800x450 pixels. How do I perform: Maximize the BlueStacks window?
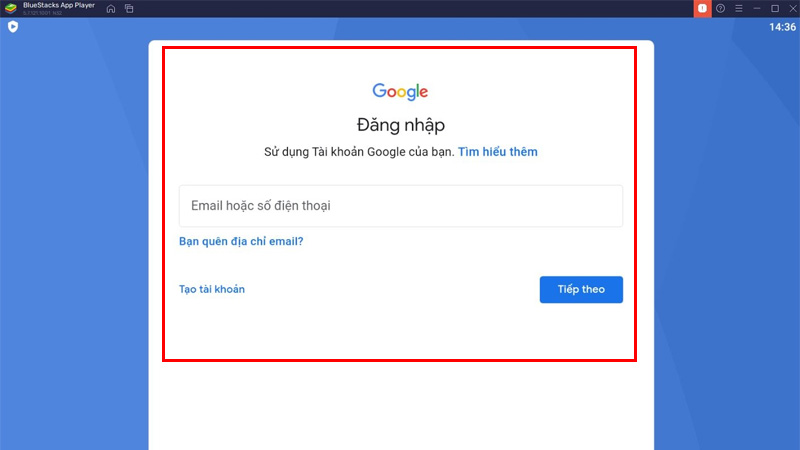coord(775,9)
